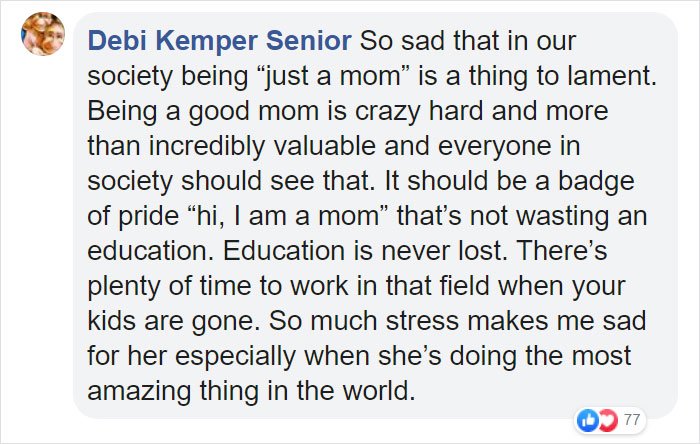The width and height of the screenshot is (700, 444).
Task: Open Debi Kemper Senior's profile picture
Action: pos(43,34)
